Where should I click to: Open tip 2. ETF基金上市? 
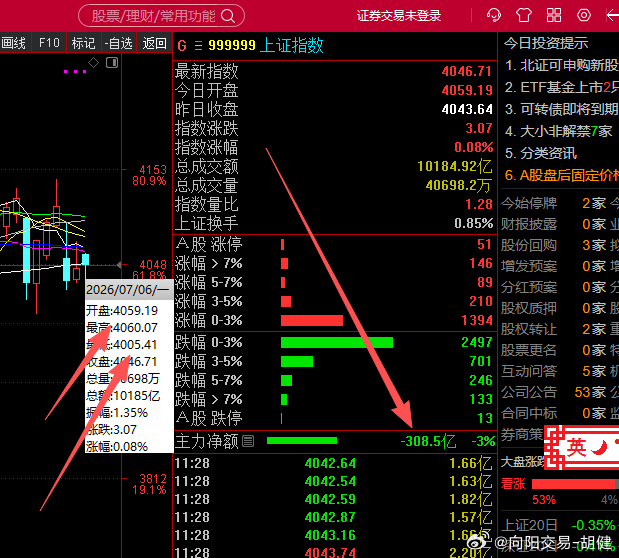(x=561, y=87)
